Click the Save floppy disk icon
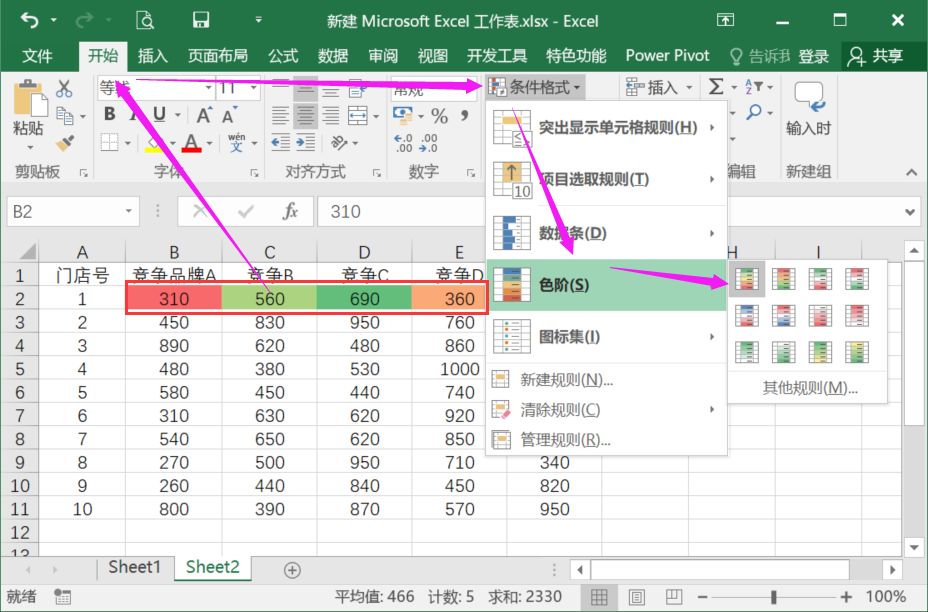The height and width of the screenshot is (612, 928). 201,21
